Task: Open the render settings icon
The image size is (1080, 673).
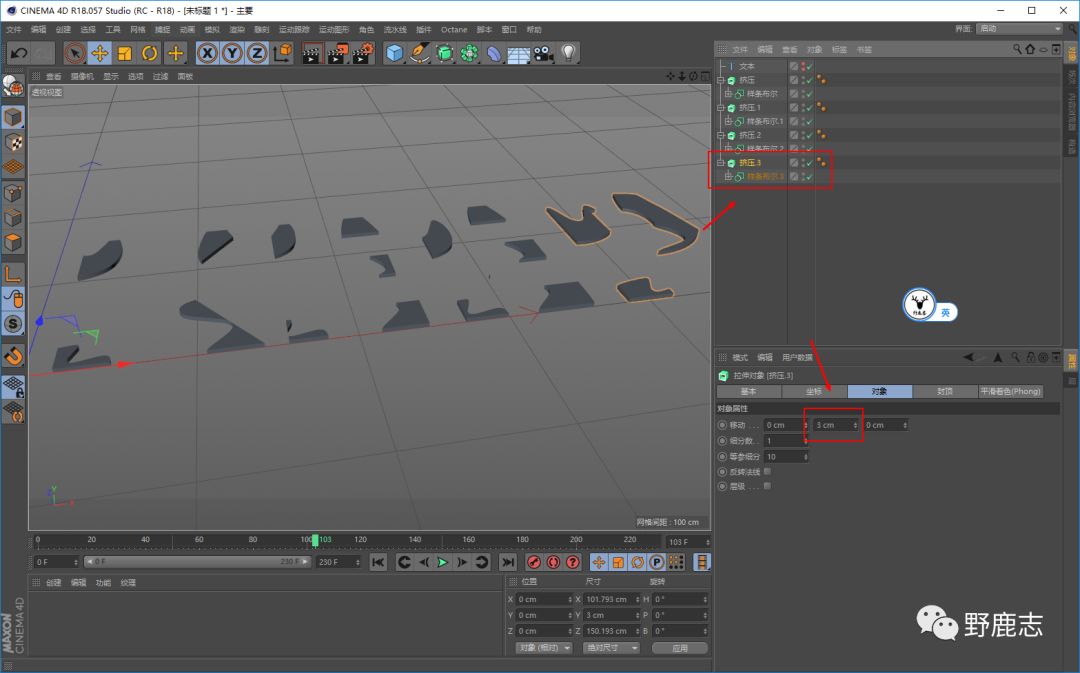Action: pyautogui.click(x=362, y=53)
